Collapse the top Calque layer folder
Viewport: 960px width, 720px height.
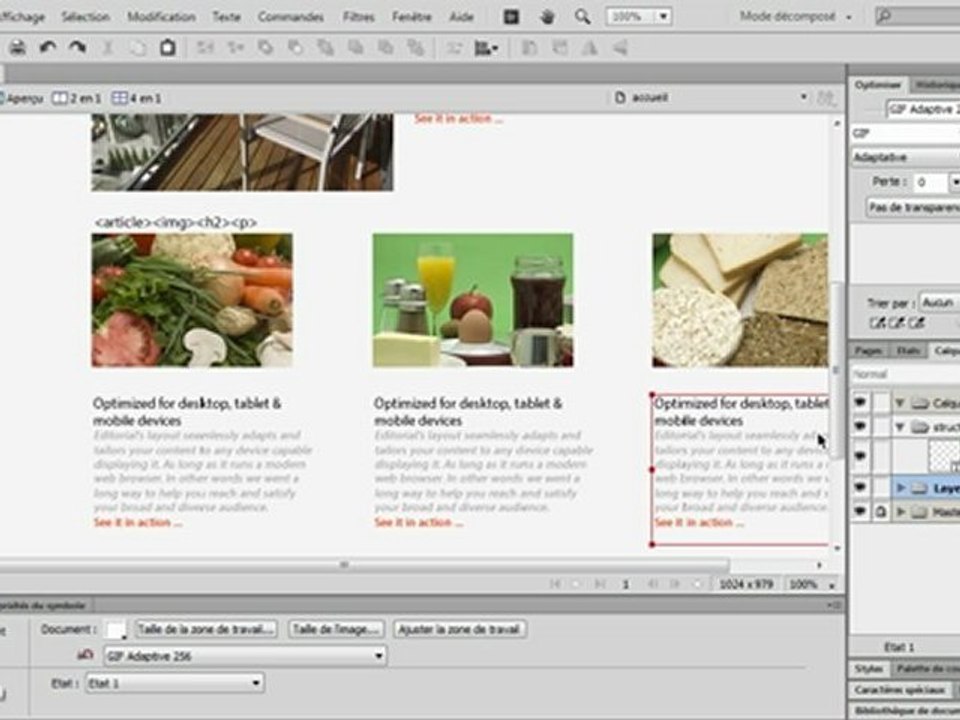tap(899, 403)
